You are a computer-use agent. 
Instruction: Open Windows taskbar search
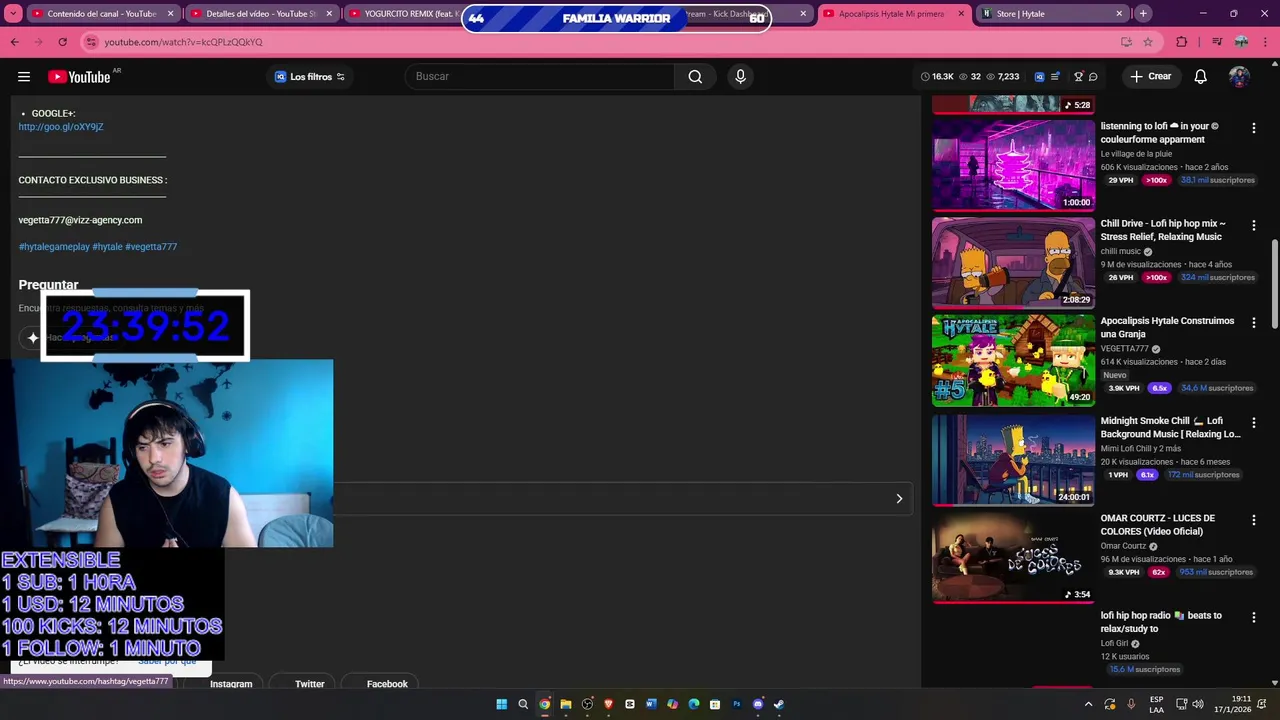click(x=523, y=704)
